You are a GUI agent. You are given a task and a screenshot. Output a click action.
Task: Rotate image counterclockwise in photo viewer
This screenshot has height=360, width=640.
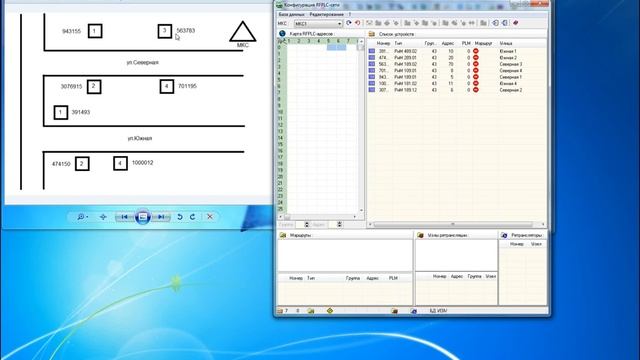tap(180, 217)
